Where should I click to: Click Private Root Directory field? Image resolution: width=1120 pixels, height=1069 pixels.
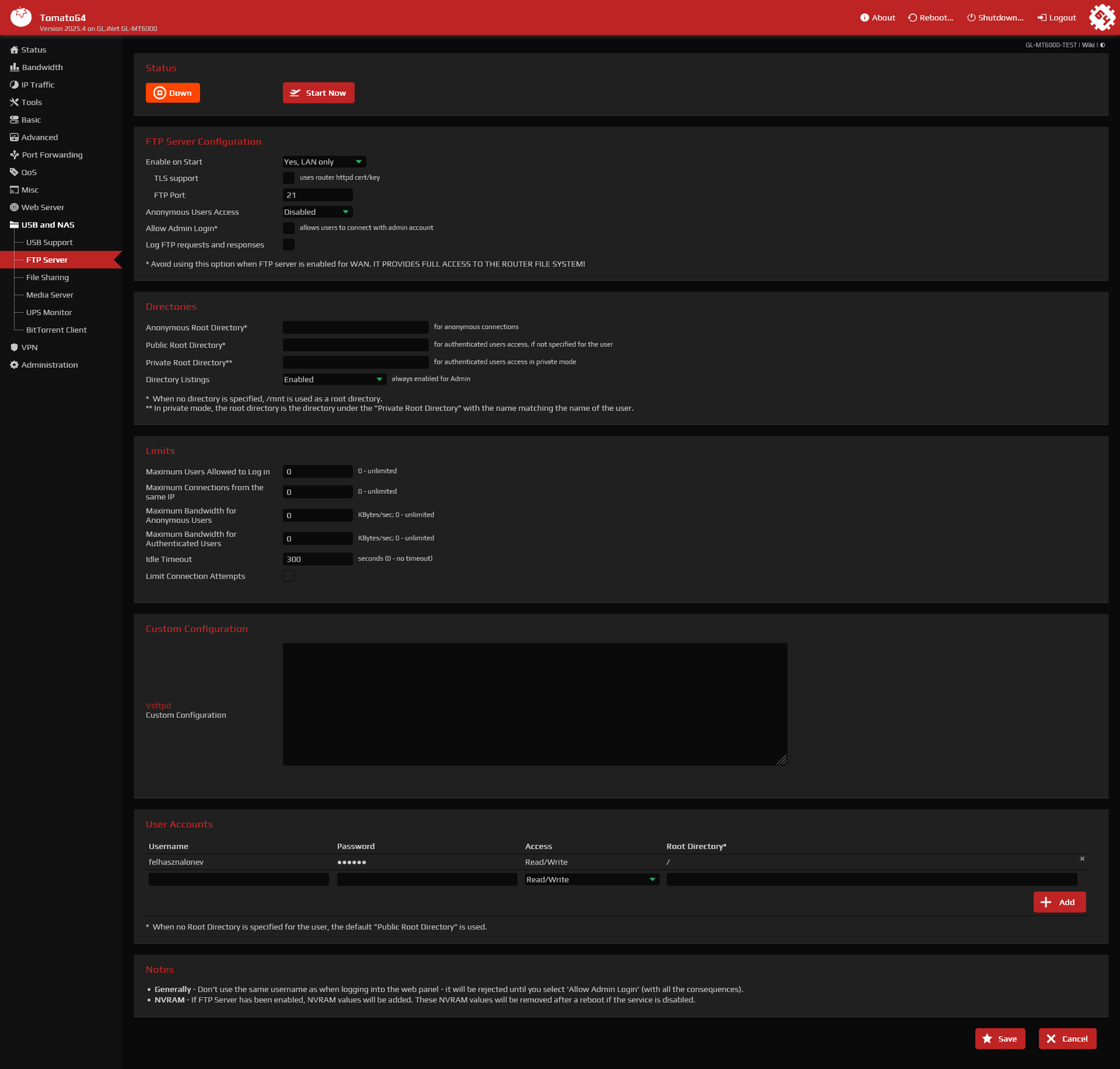point(356,362)
